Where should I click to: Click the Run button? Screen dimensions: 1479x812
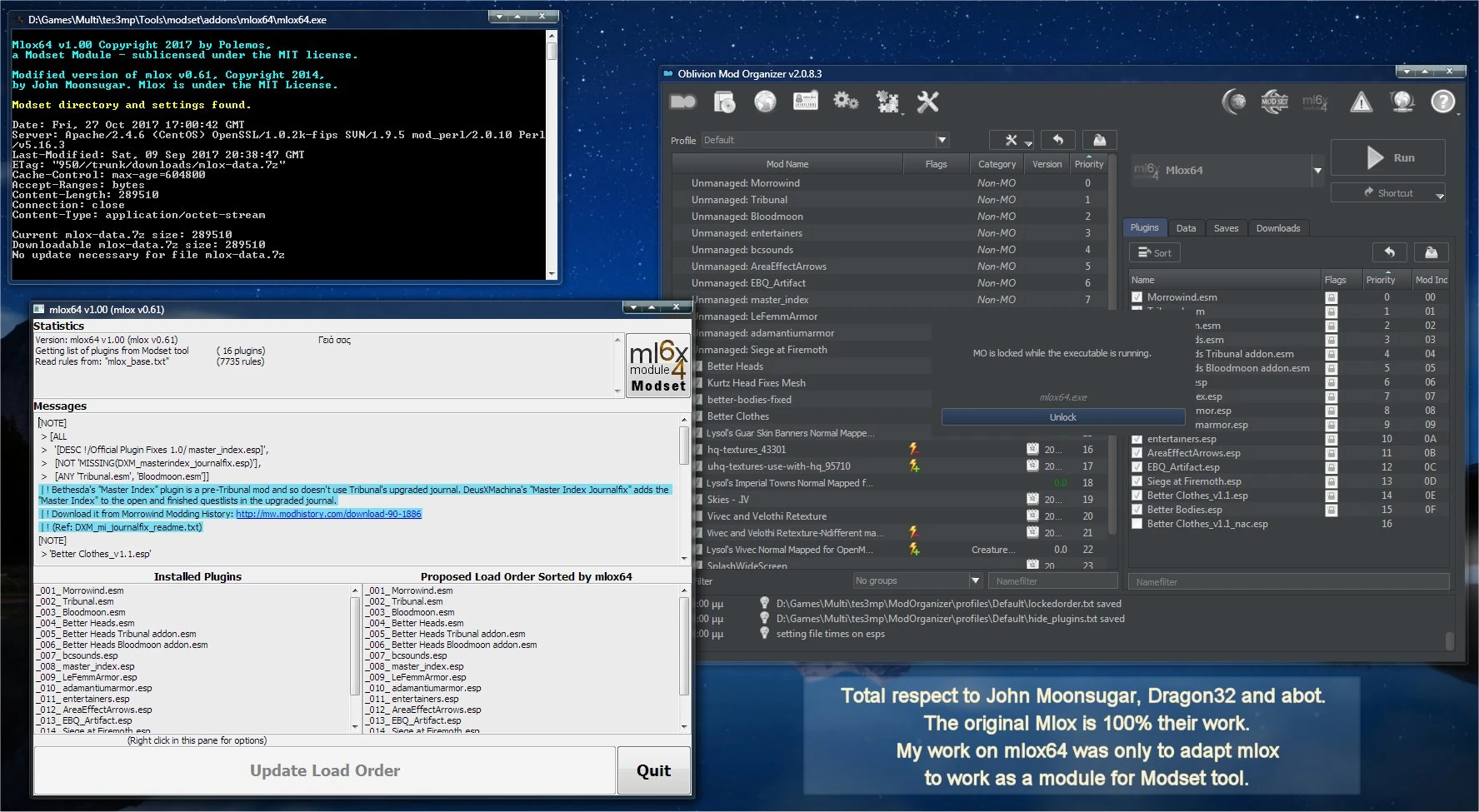tap(1388, 157)
